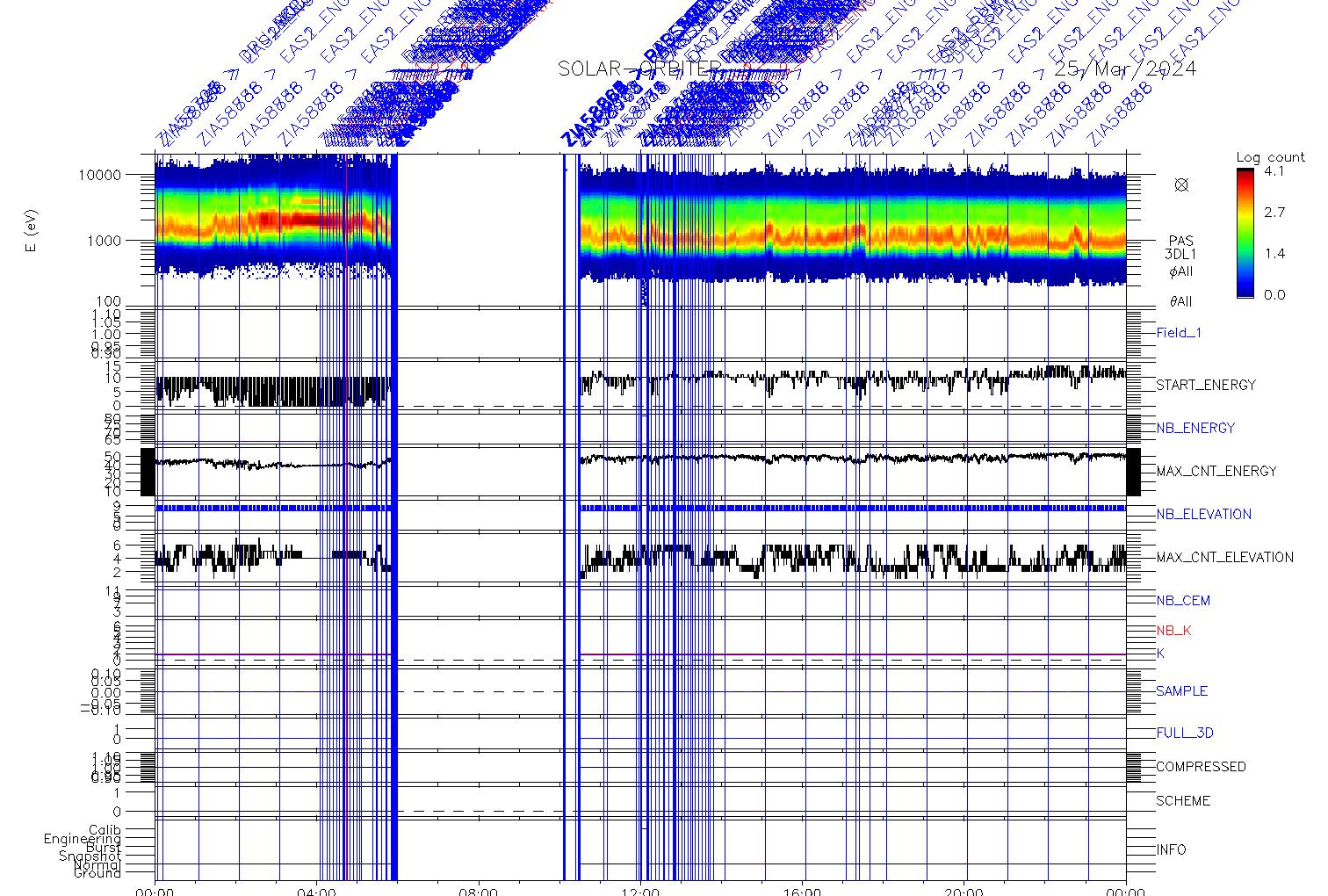Click the crossed-circle symbol above PAS label
The image size is (1328, 896).
1181,184
